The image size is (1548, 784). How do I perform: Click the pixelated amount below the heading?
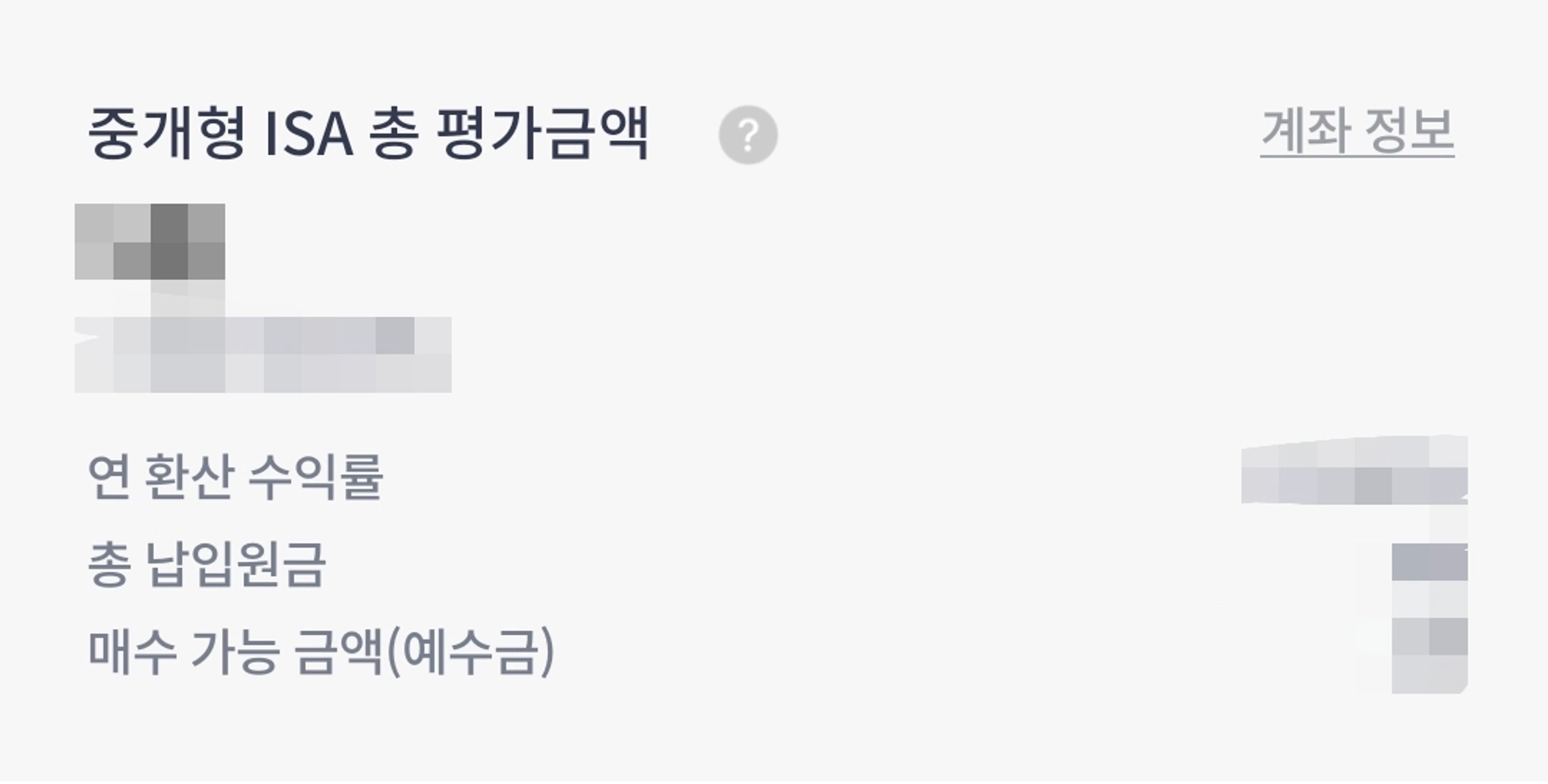[x=150, y=241]
